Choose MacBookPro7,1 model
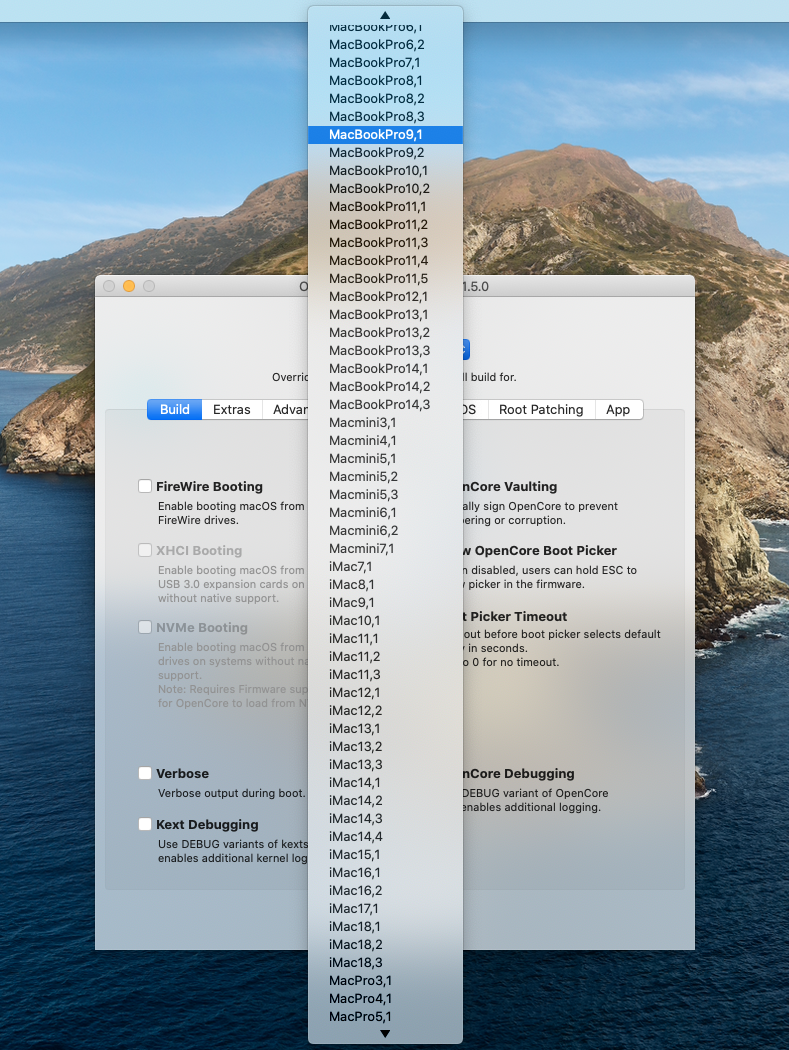Image resolution: width=789 pixels, height=1050 pixels. (385, 63)
